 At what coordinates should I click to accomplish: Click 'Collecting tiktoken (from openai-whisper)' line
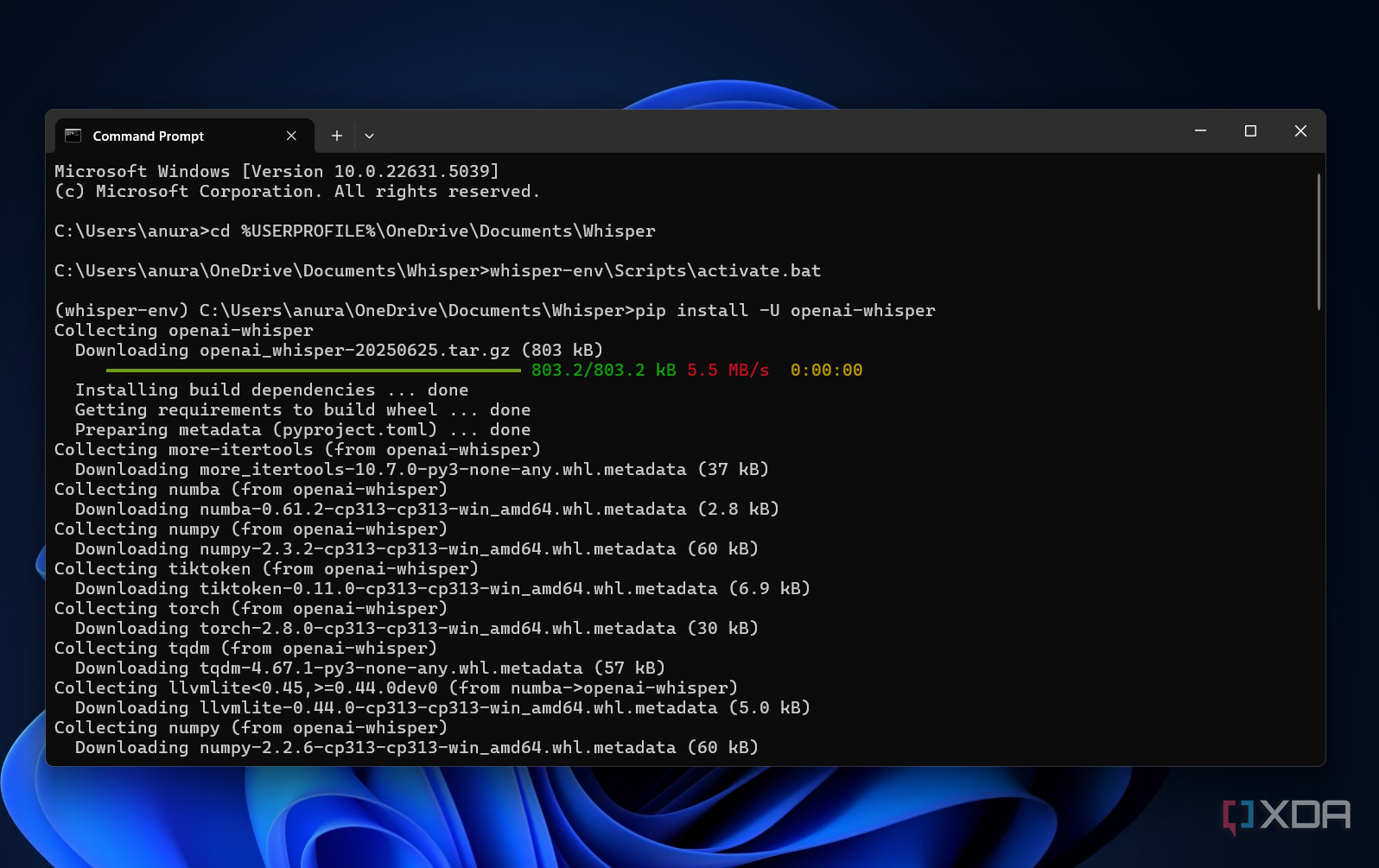click(x=266, y=568)
